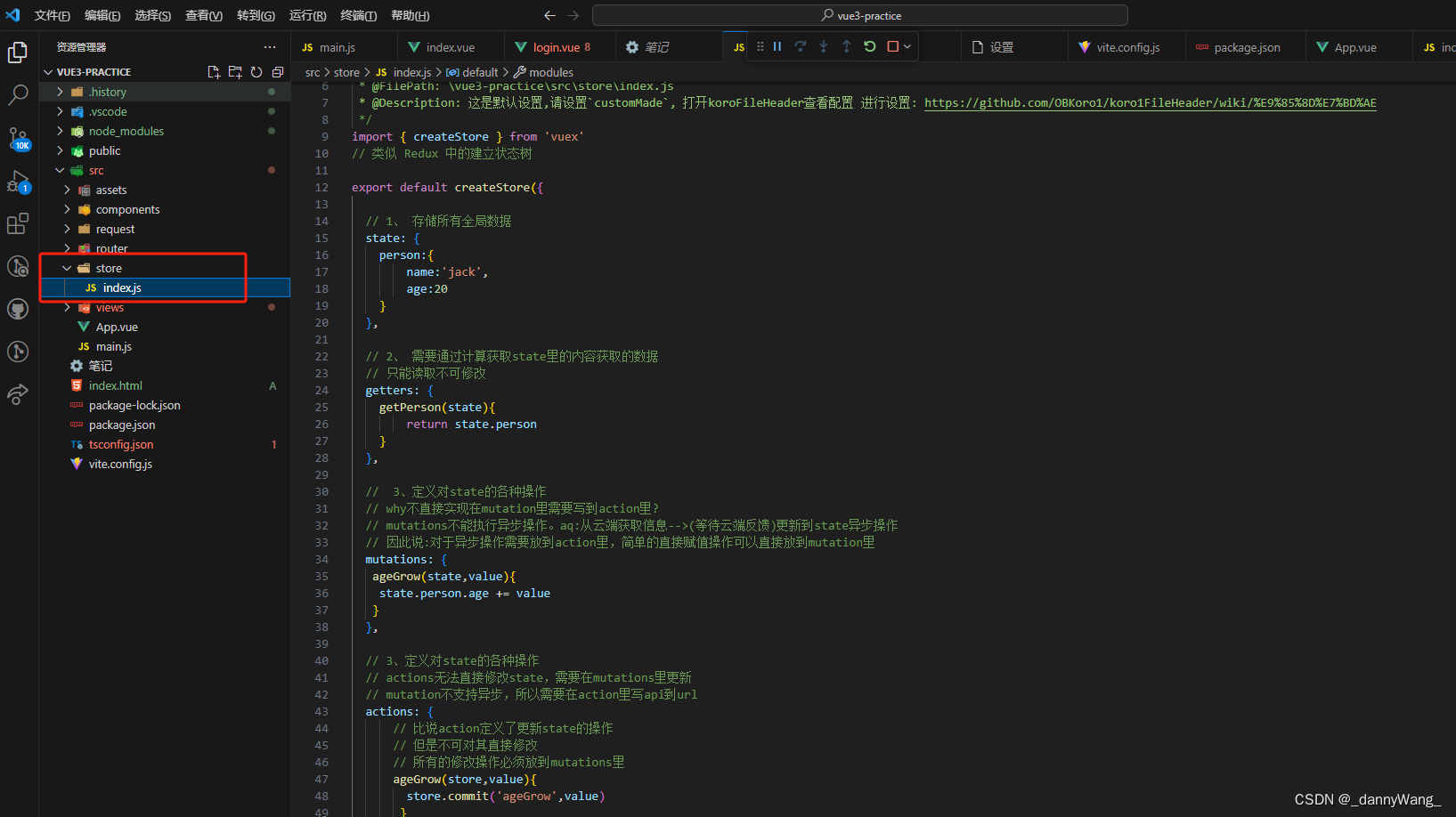Click New File icon in explorer header
Image resolution: width=1456 pixels, height=817 pixels.
(x=214, y=72)
